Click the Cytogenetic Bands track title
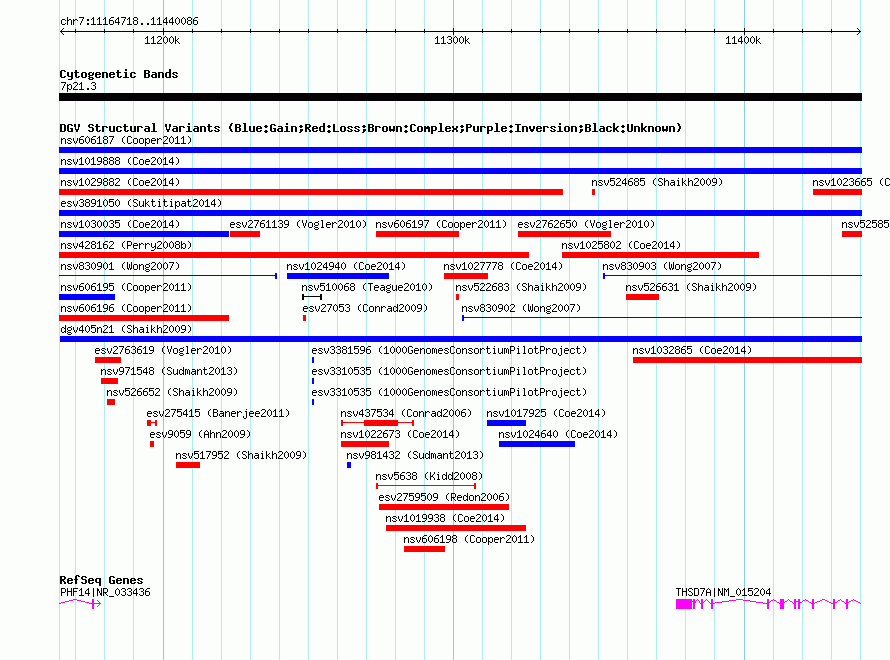The height and width of the screenshot is (660, 890). 119,74
